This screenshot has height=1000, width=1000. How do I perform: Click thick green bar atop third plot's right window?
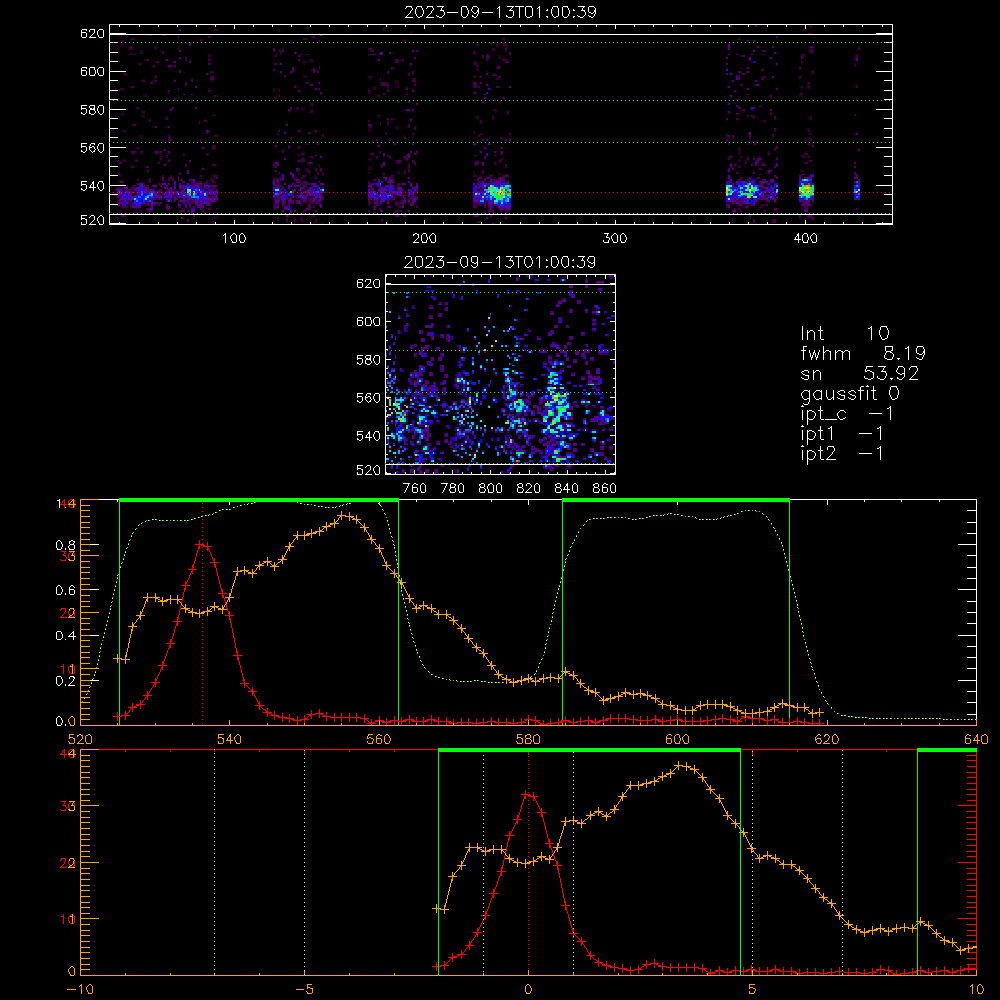[x=676, y=501]
